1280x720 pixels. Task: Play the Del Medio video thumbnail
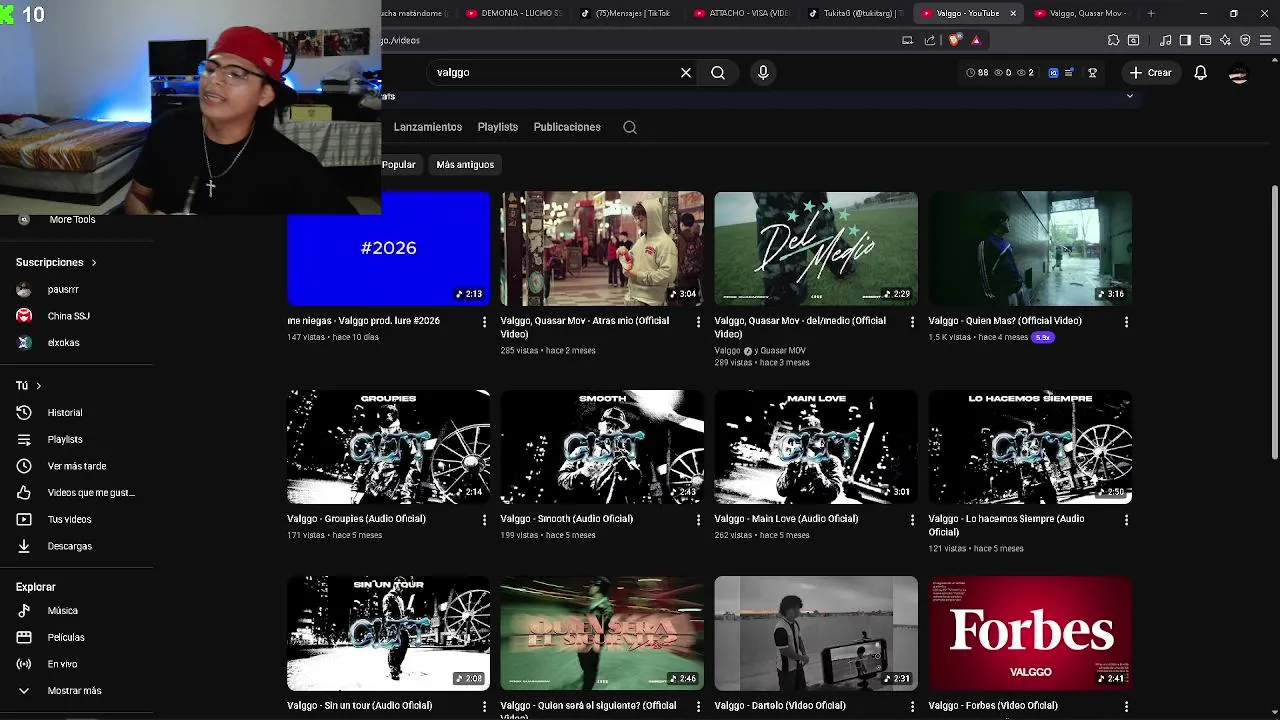pyautogui.click(x=816, y=248)
